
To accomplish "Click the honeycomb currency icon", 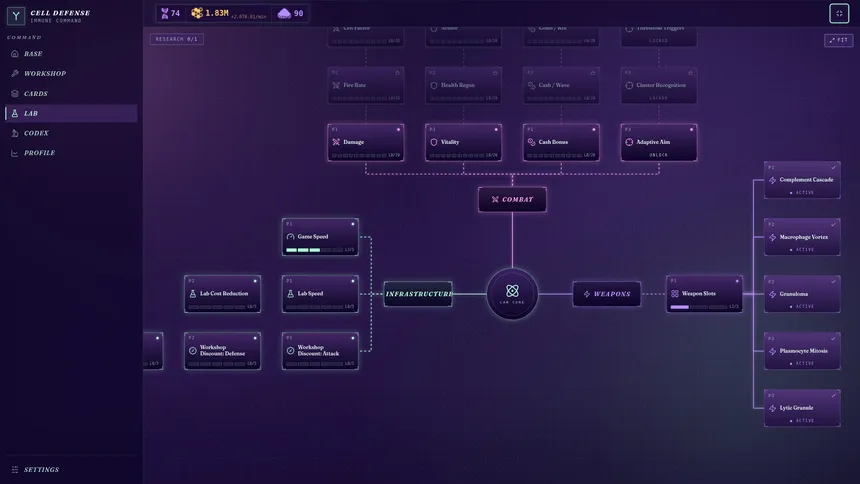I will (x=197, y=13).
